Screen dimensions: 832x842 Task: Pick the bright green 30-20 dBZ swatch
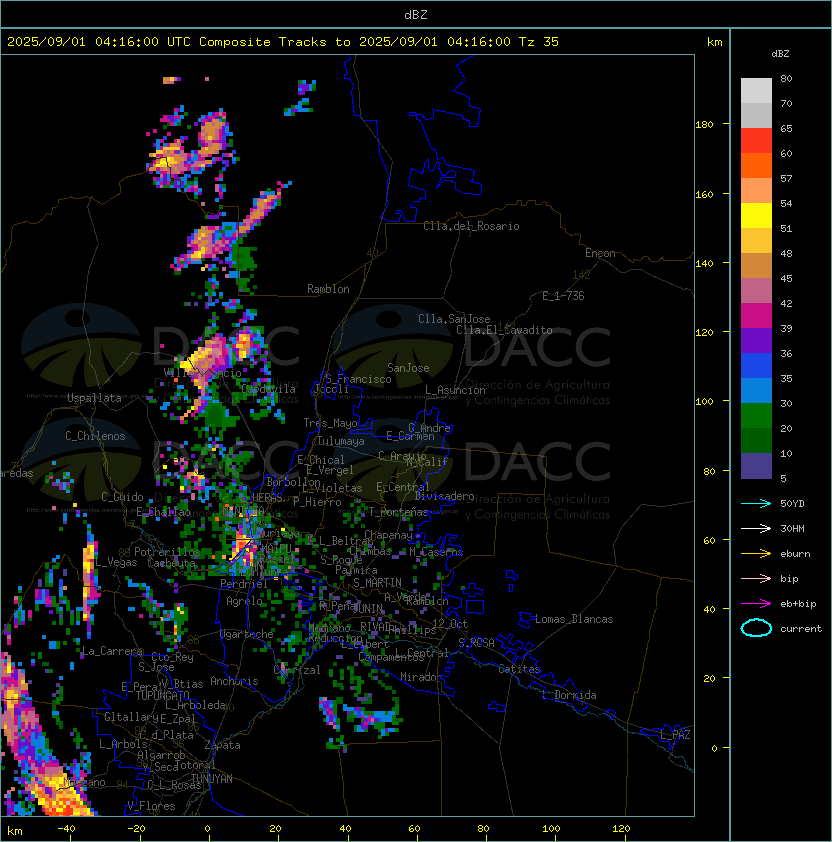pyautogui.click(x=756, y=416)
